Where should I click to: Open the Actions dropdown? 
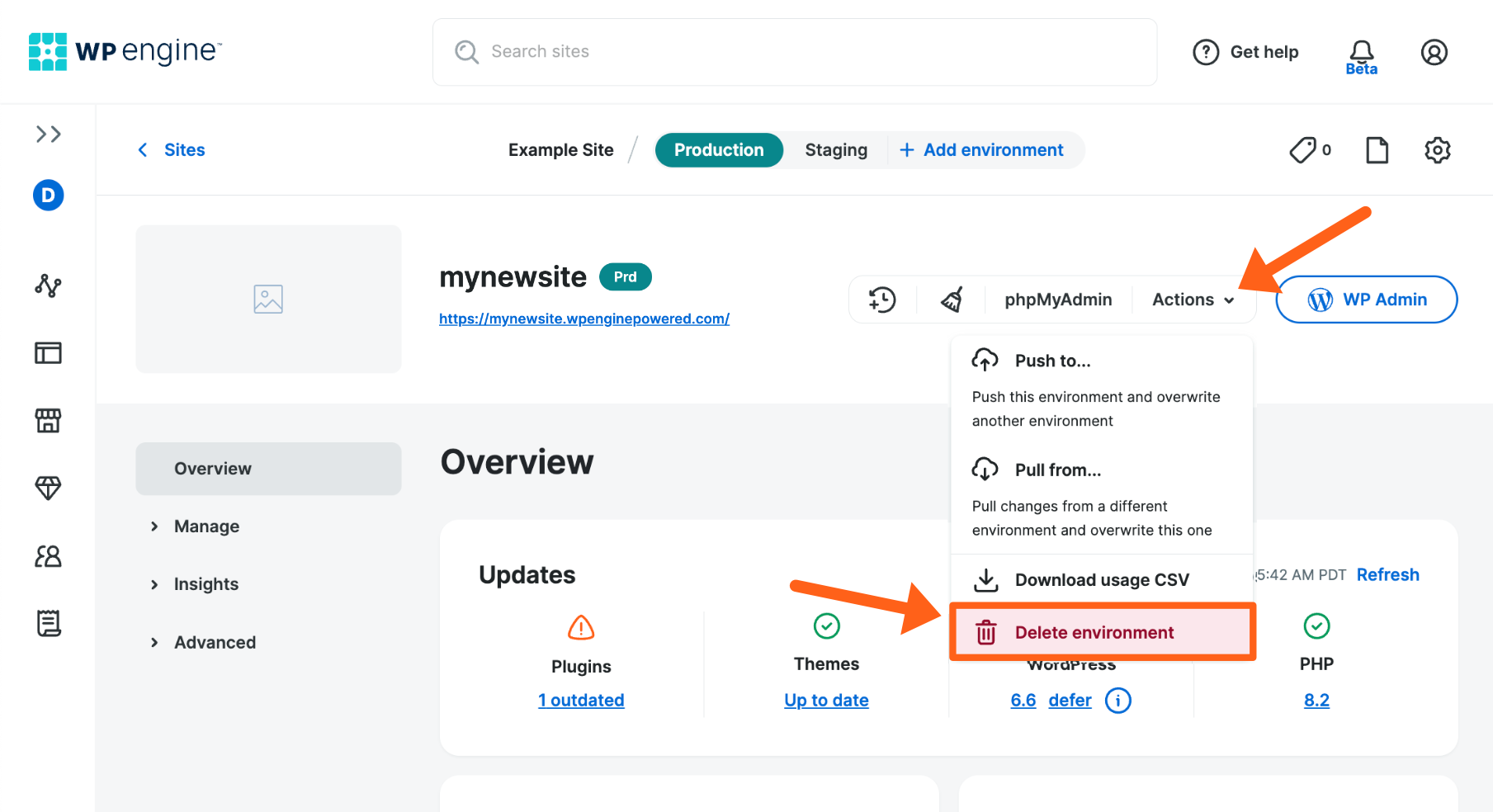pyautogui.click(x=1193, y=299)
